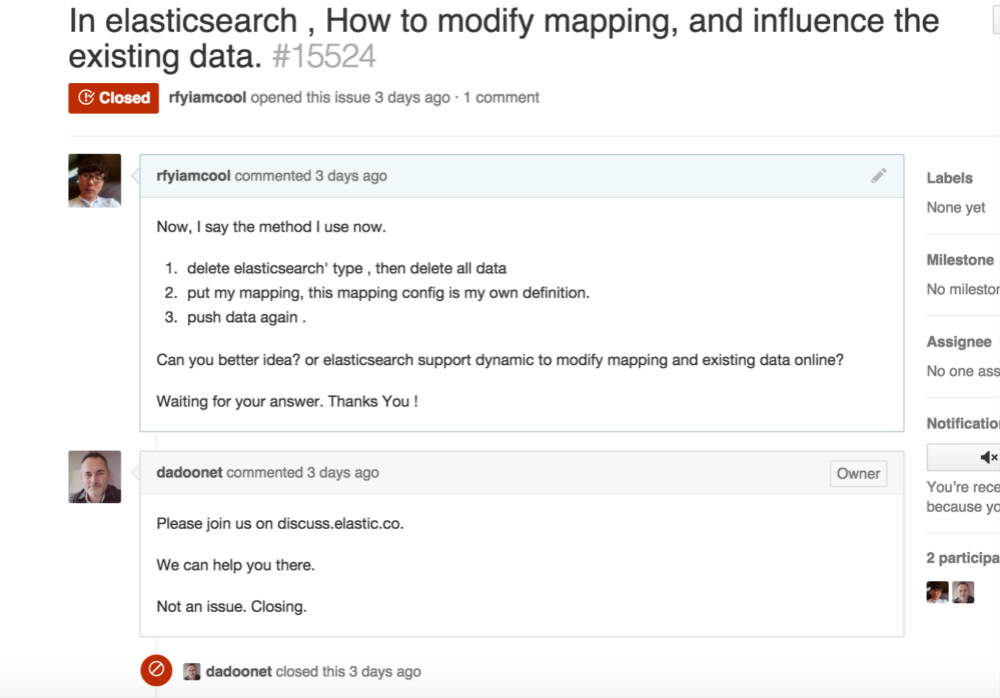Click dadoonet comment's '3 days ago' timestamp
This screenshot has width=1000, height=698.
coord(343,472)
